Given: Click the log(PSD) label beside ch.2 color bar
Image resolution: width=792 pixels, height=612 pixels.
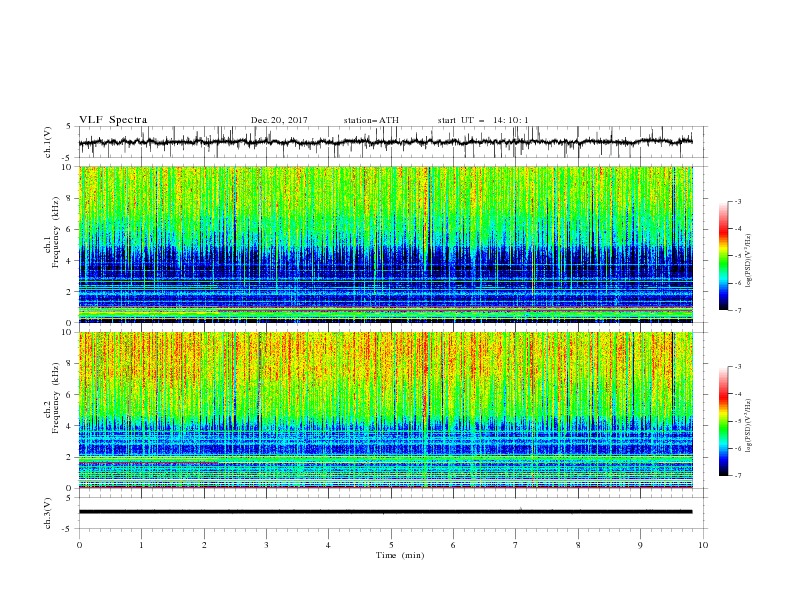Looking at the screenshot, I should [x=748, y=425].
